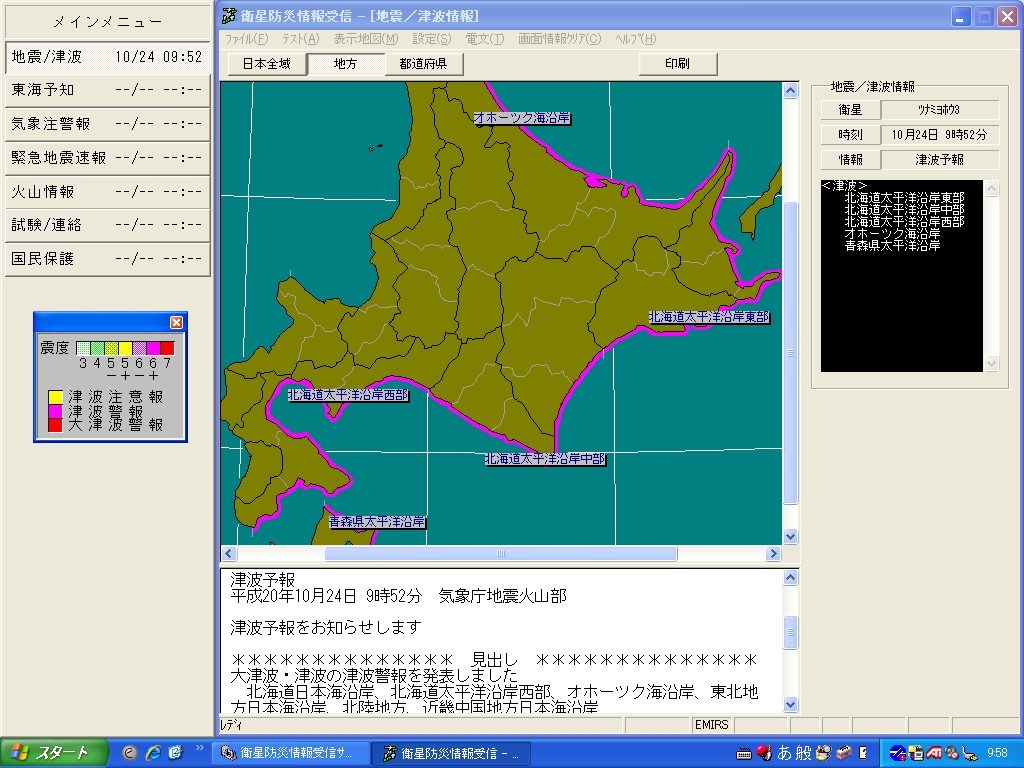Viewport: 1024px width, 768px height.
Task: Click the yellow 津波注意報 legend swatch
Action: 56,397
